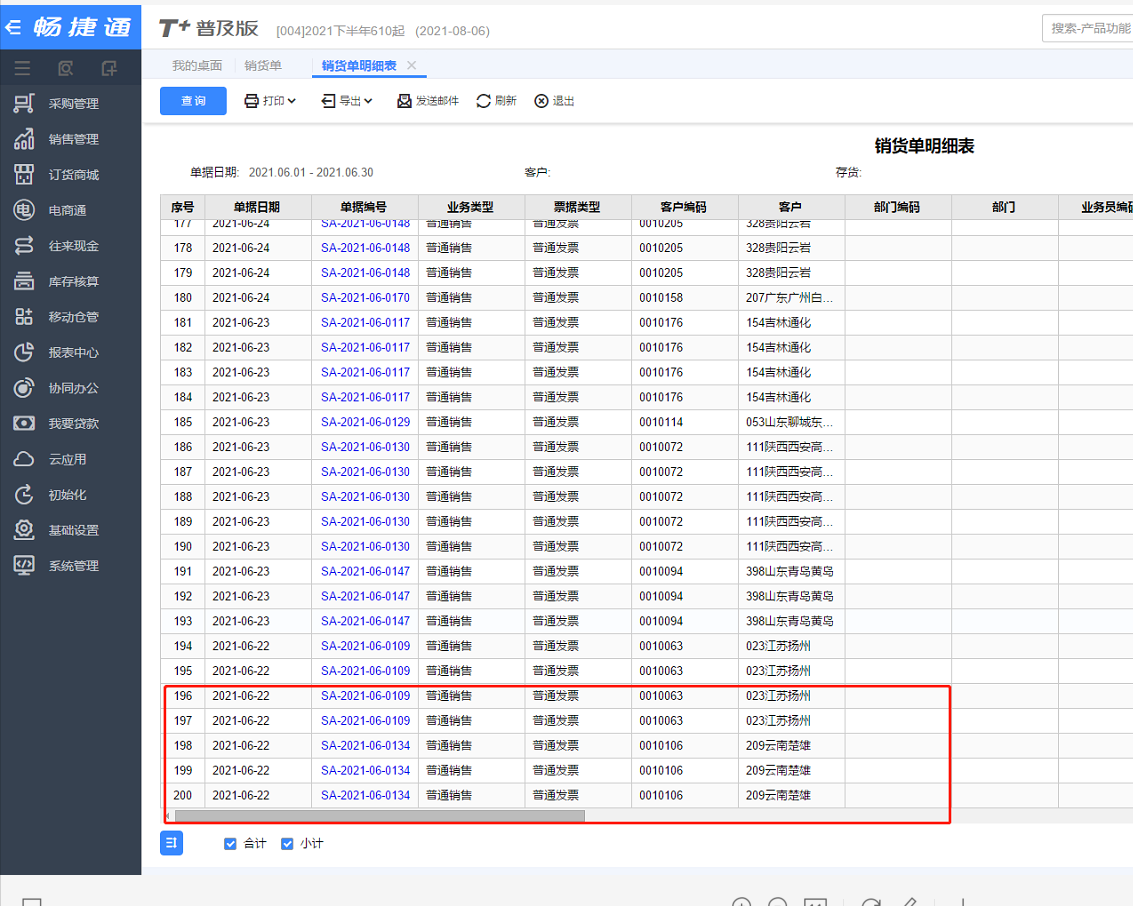
Task: Open link SA-2021-06-0134 in row 198
Action: [366, 746]
